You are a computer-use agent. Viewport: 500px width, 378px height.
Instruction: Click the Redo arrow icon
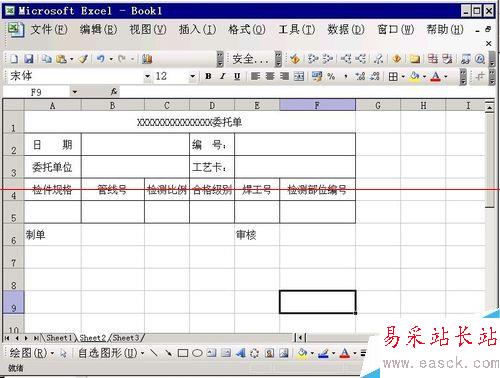tap(122, 59)
